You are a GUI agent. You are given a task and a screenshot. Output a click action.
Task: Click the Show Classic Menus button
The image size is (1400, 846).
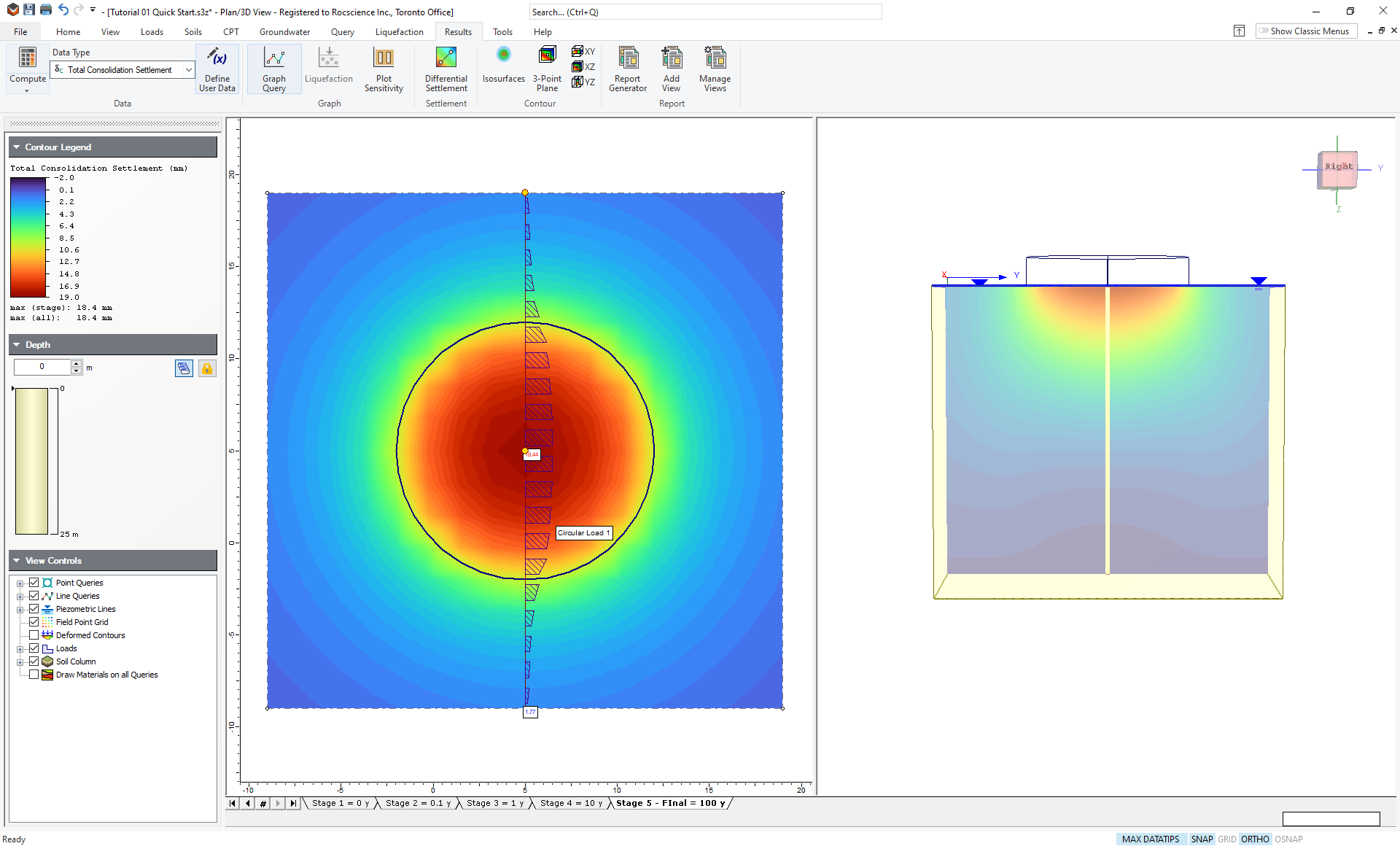1305,31
